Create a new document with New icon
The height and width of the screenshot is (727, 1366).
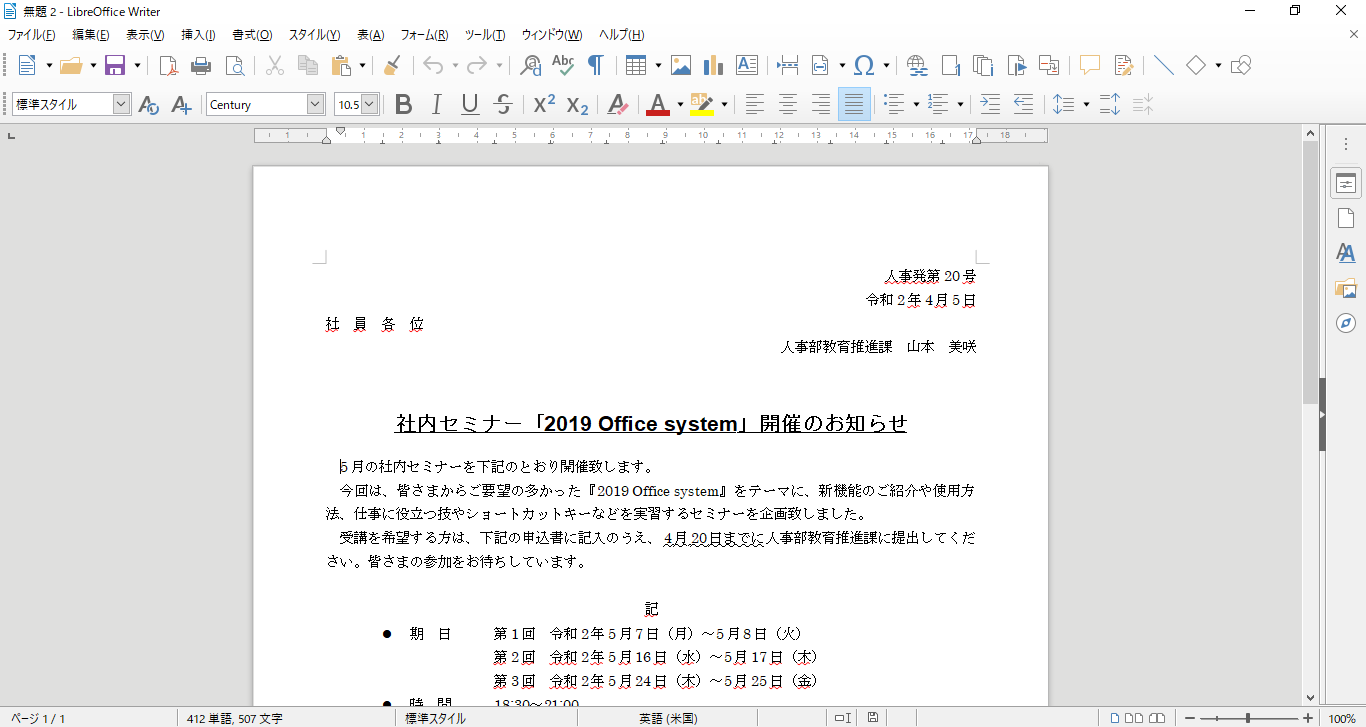point(27,66)
